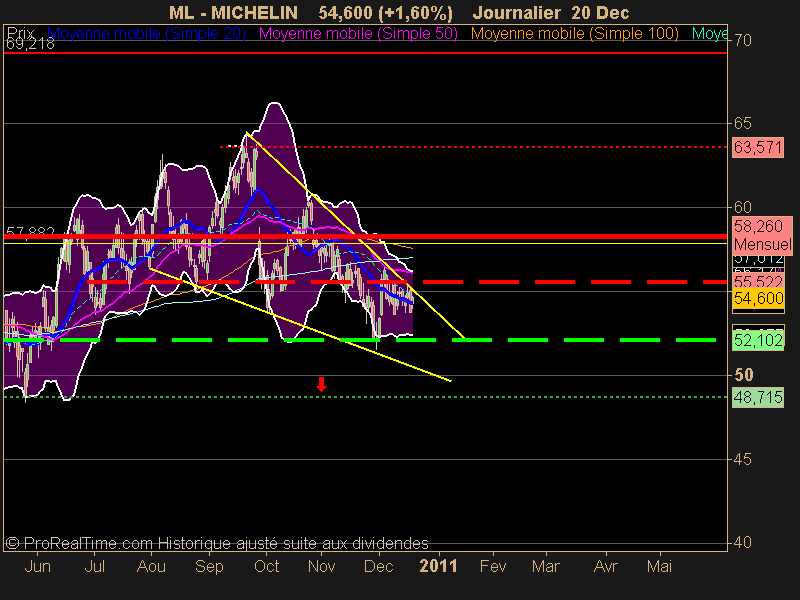
Task: Click the ML - MICHELIN chart title
Action: [x=233, y=13]
